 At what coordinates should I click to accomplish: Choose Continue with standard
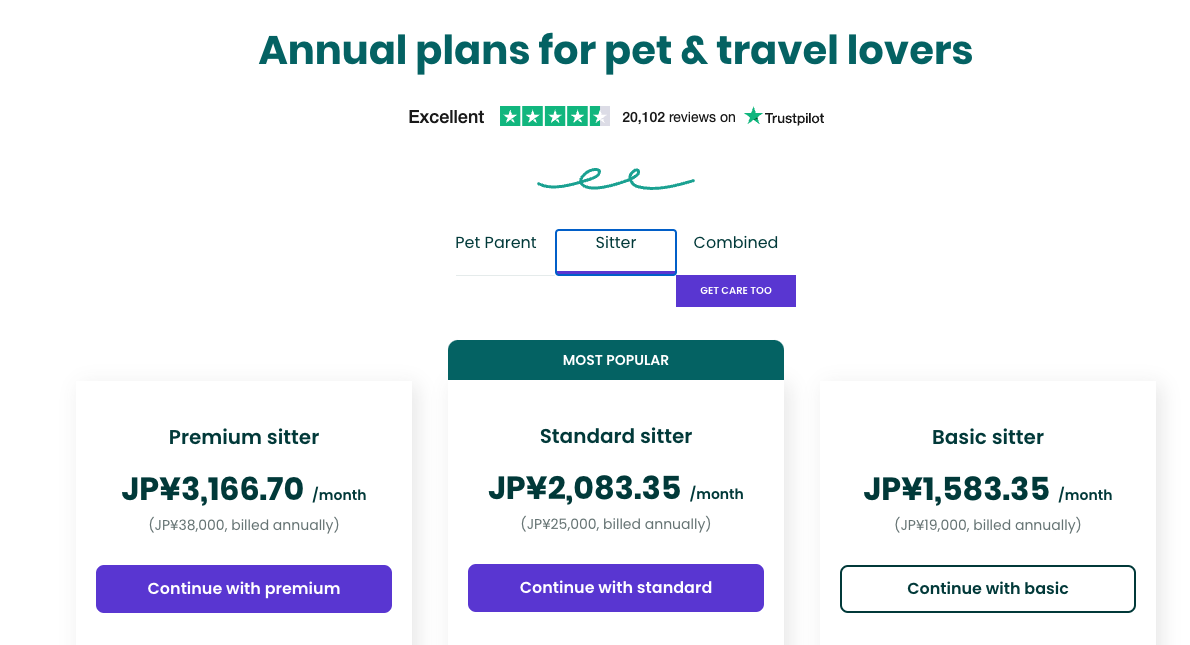click(616, 588)
